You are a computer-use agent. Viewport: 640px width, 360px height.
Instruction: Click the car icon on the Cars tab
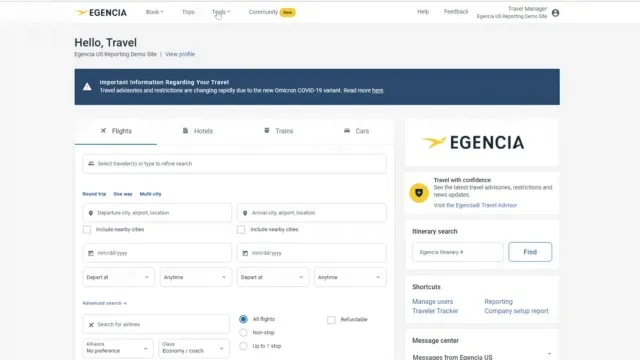(x=347, y=131)
